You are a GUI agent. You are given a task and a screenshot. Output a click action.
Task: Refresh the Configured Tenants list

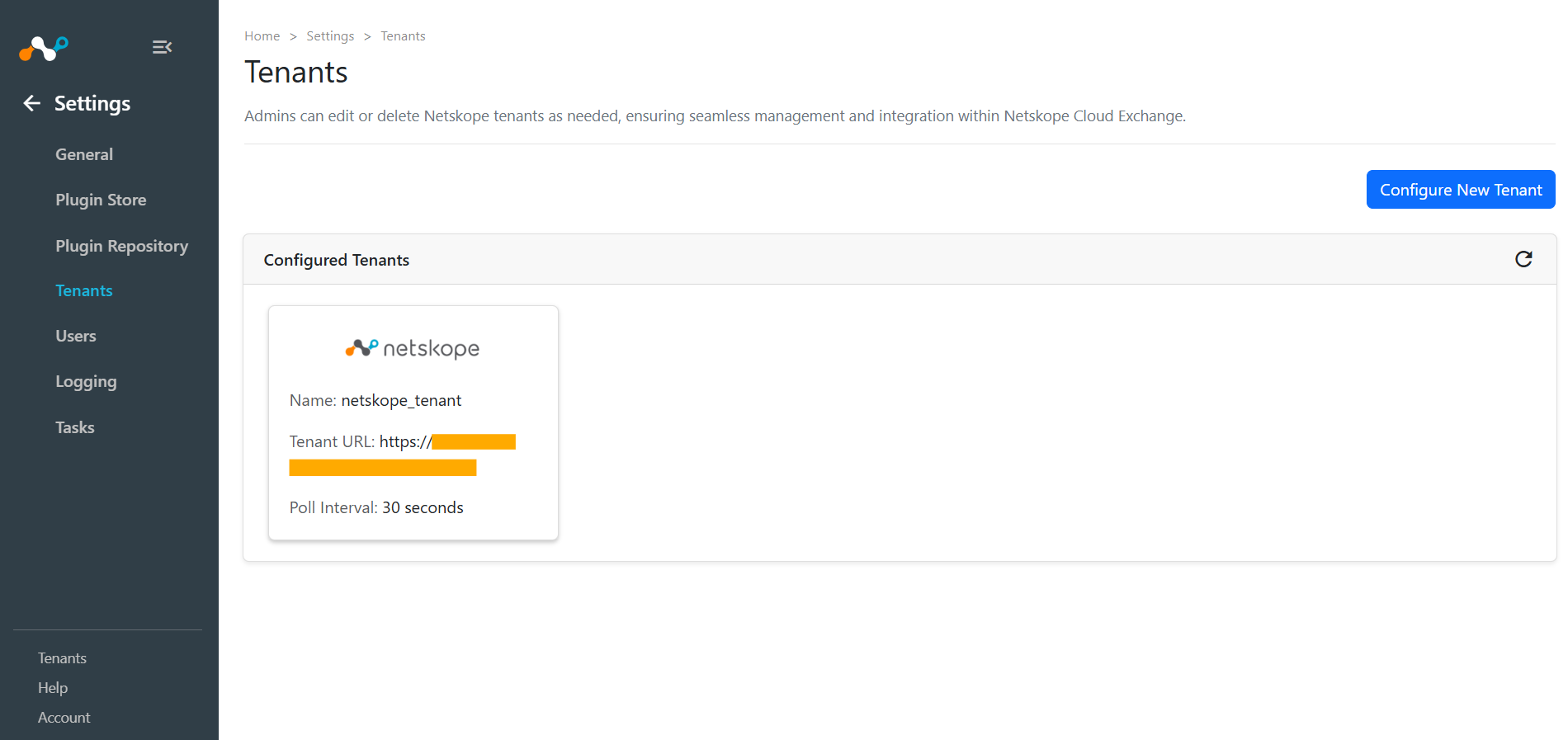pos(1523,259)
